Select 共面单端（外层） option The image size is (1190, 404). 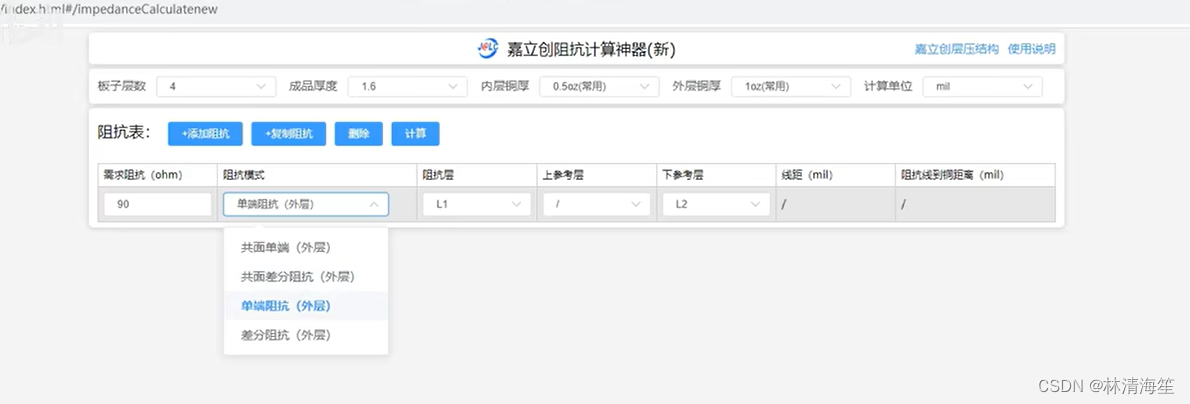click(306, 247)
